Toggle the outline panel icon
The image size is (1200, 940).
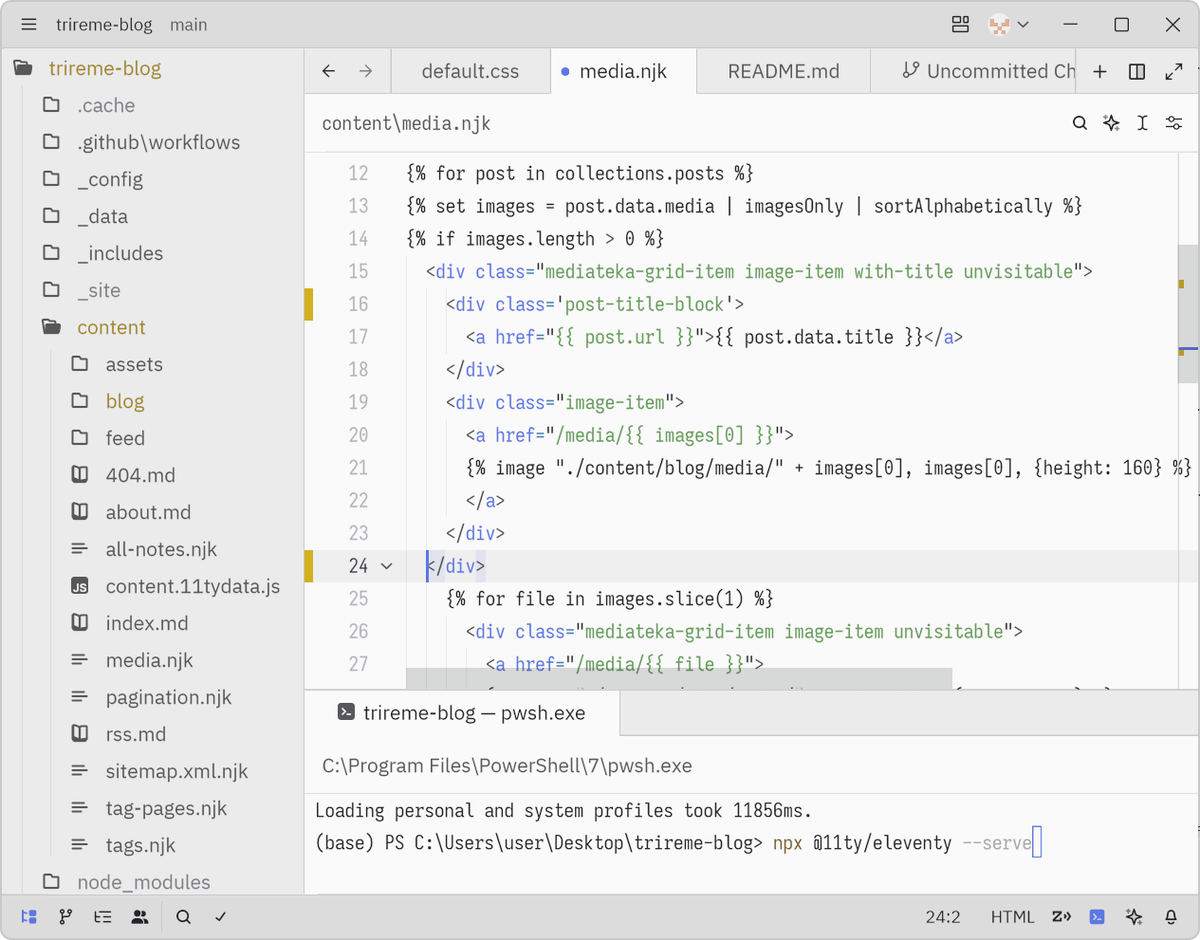pos(103,916)
